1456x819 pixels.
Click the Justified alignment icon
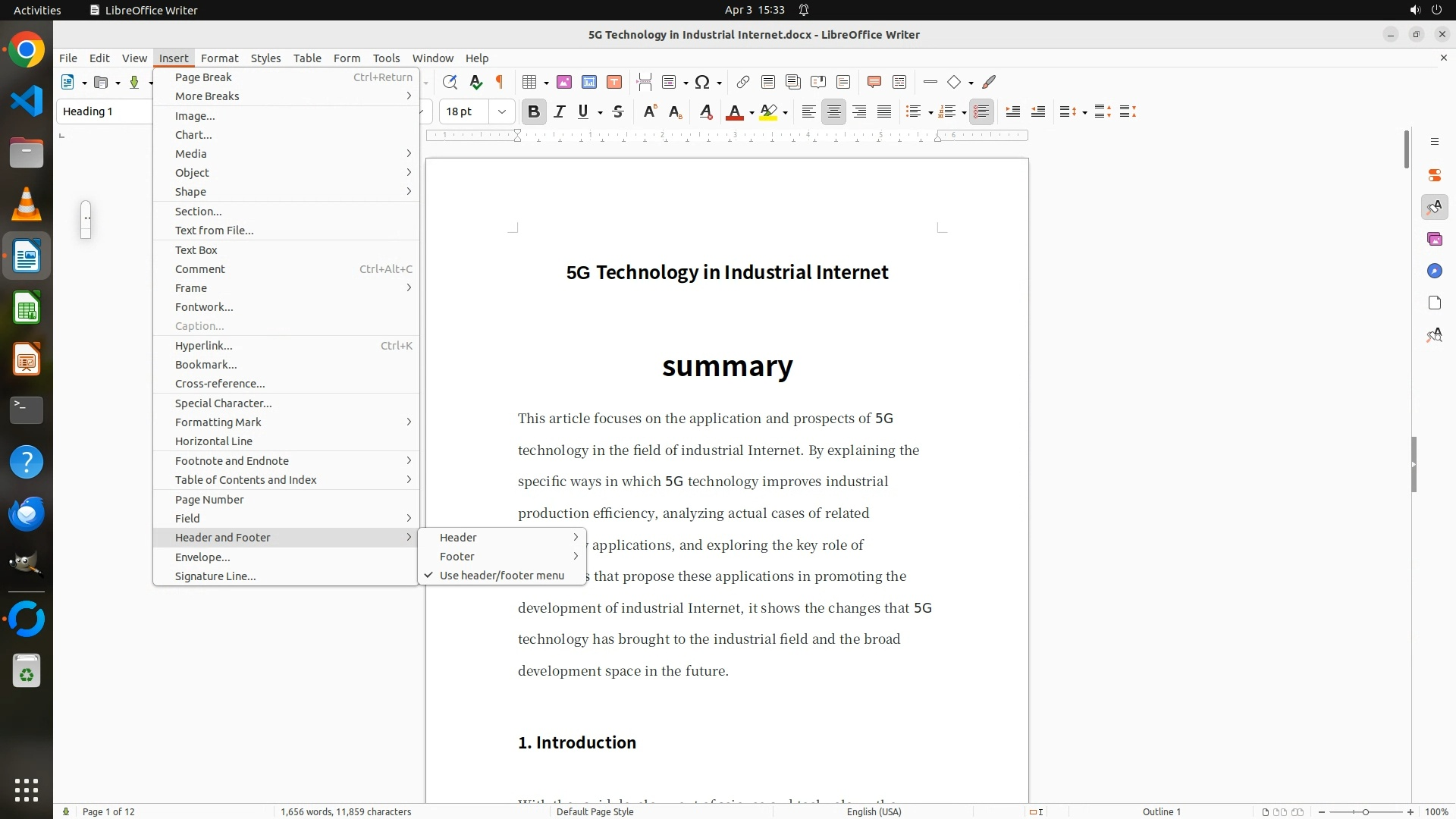point(884,112)
